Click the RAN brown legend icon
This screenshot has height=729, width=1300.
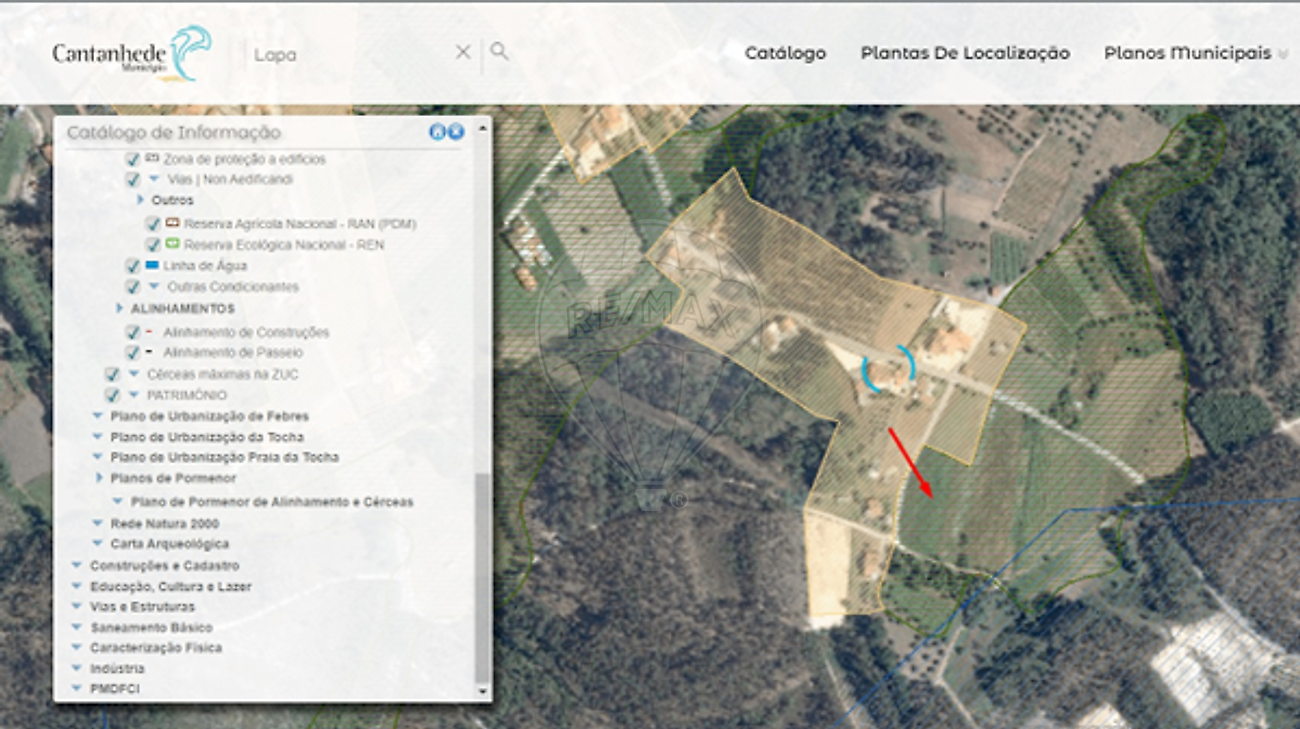coord(172,223)
